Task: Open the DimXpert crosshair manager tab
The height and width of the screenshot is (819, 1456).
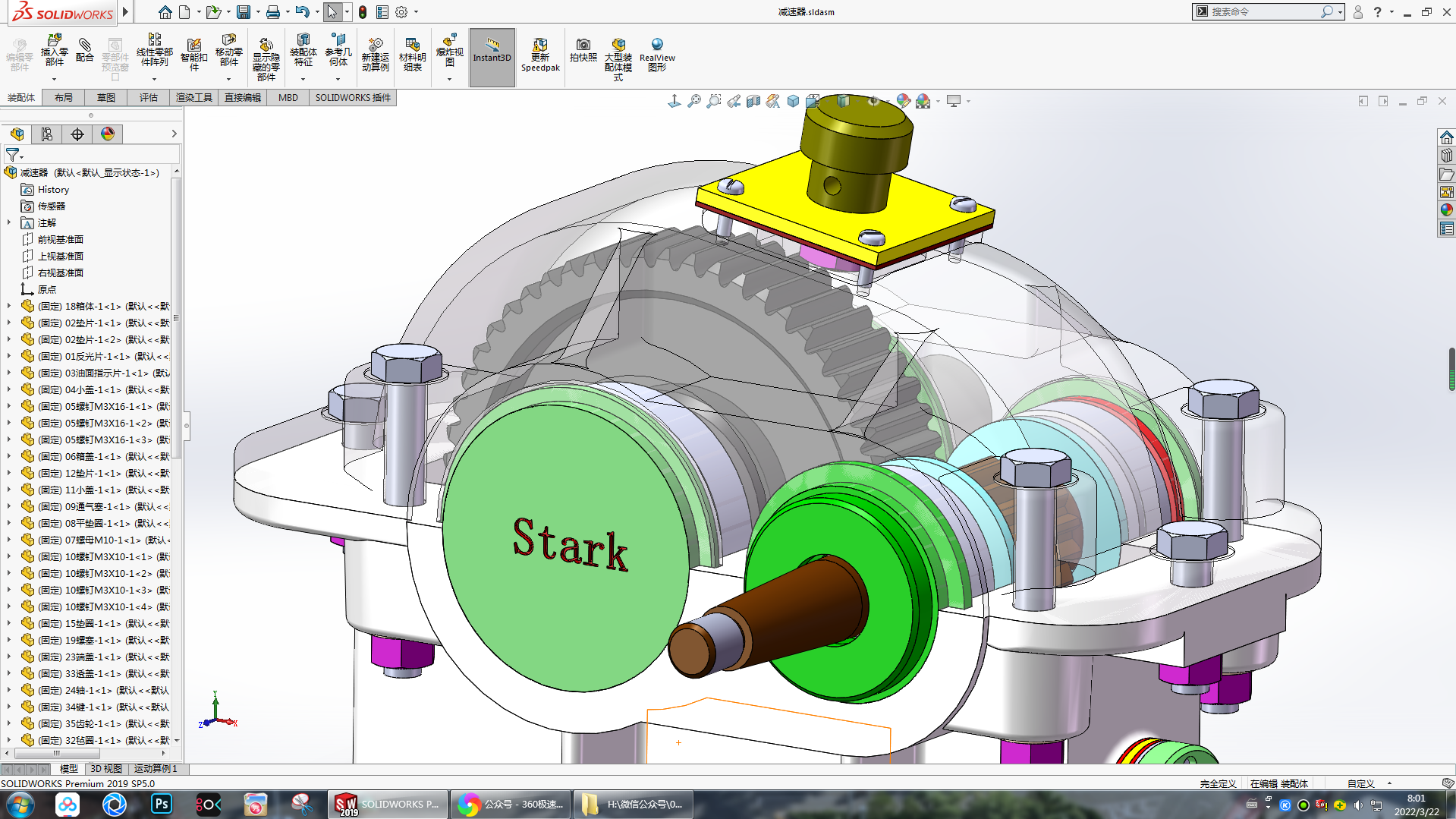Action: [77, 134]
